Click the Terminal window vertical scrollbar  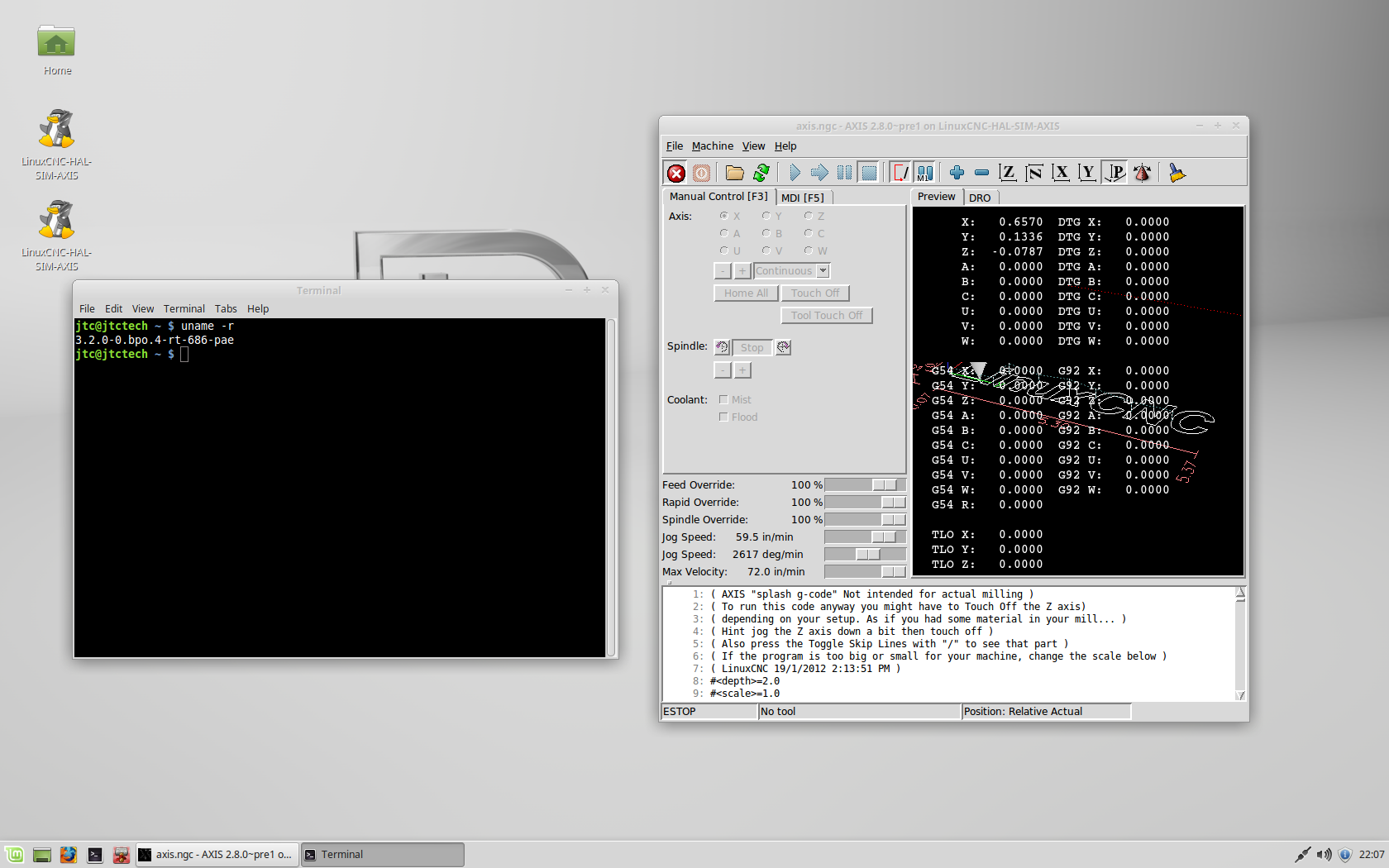[x=611, y=487]
